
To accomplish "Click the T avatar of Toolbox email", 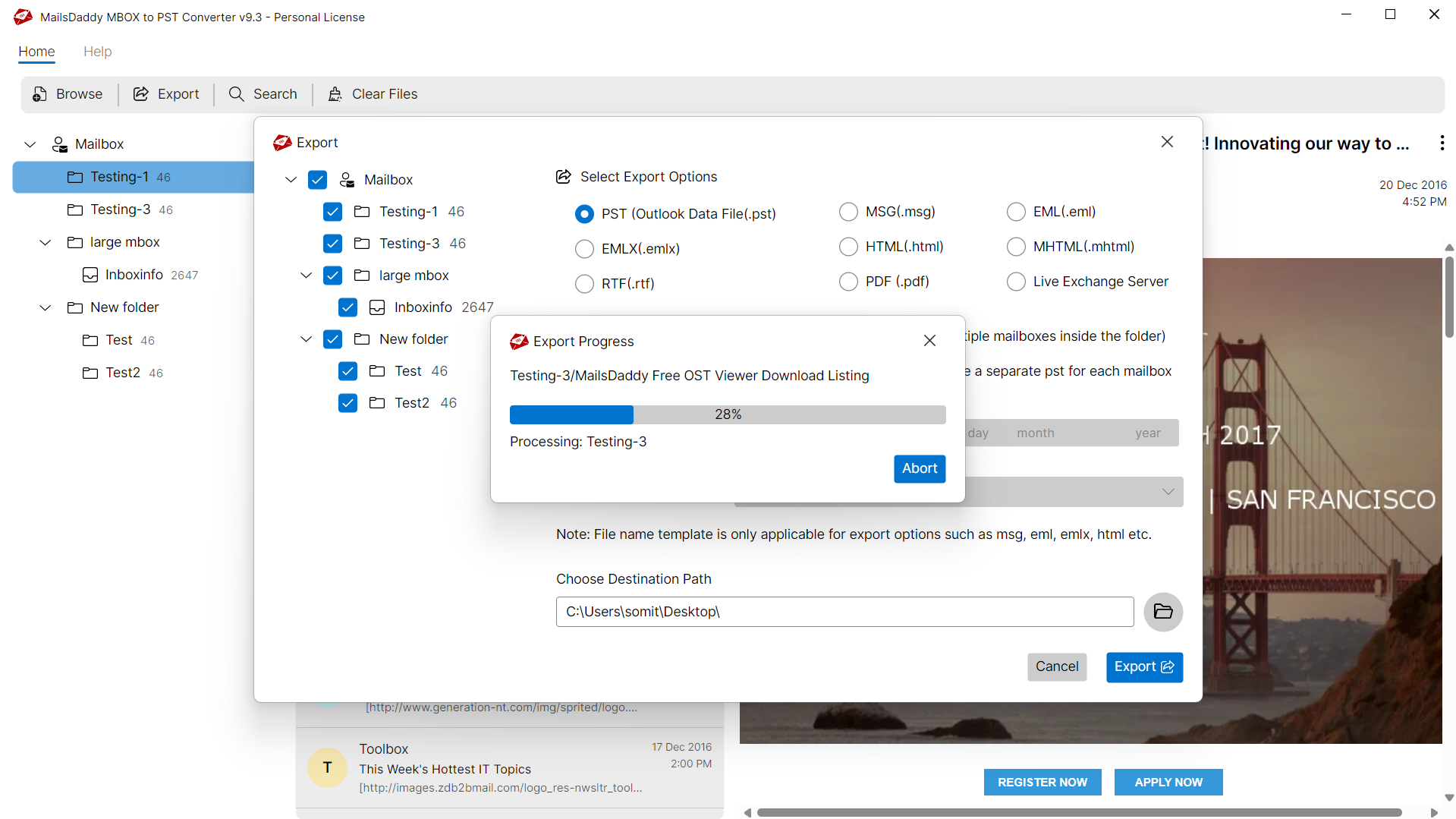I will pos(327,767).
